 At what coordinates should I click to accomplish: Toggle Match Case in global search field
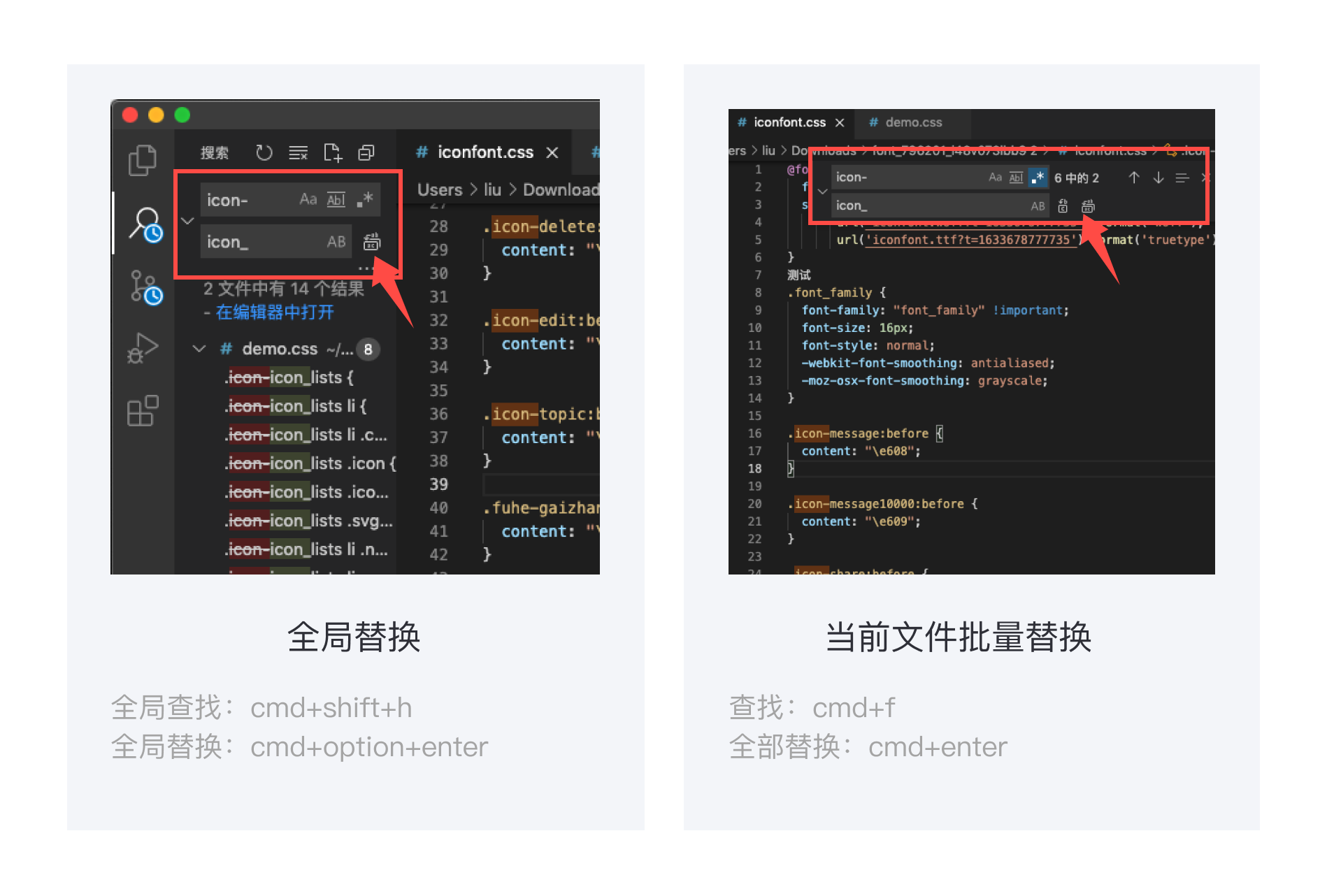point(308,199)
